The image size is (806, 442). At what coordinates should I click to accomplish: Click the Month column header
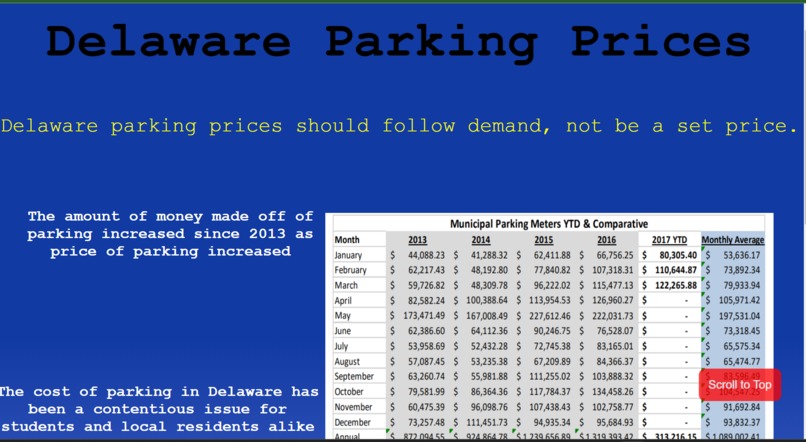click(347, 240)
